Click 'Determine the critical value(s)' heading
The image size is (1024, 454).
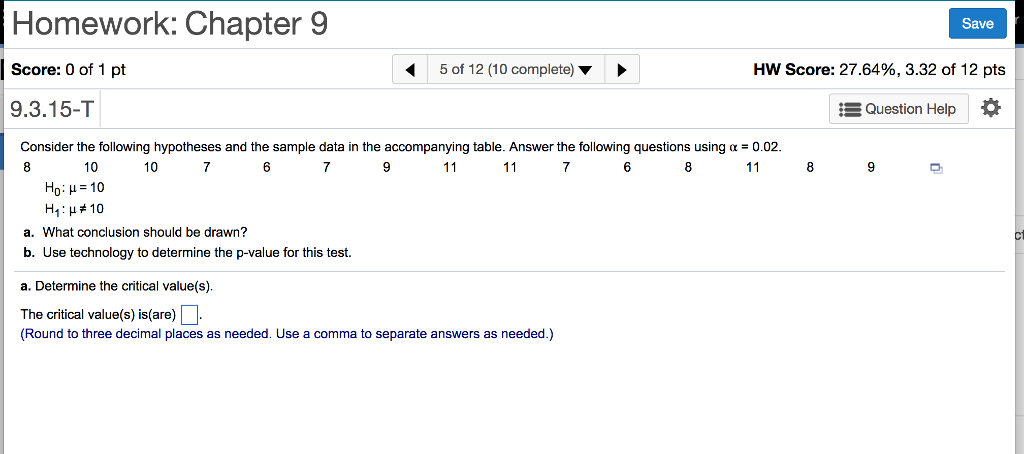coord(117,286)
